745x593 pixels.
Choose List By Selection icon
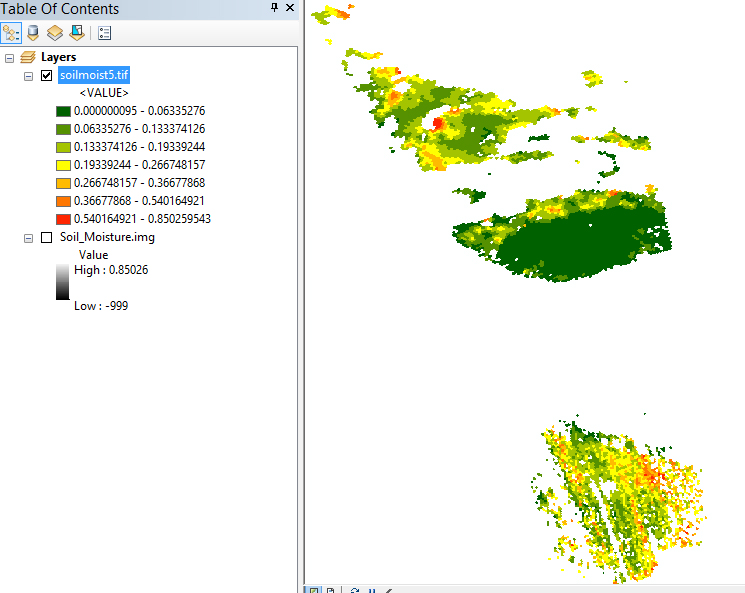pos(76,32)
